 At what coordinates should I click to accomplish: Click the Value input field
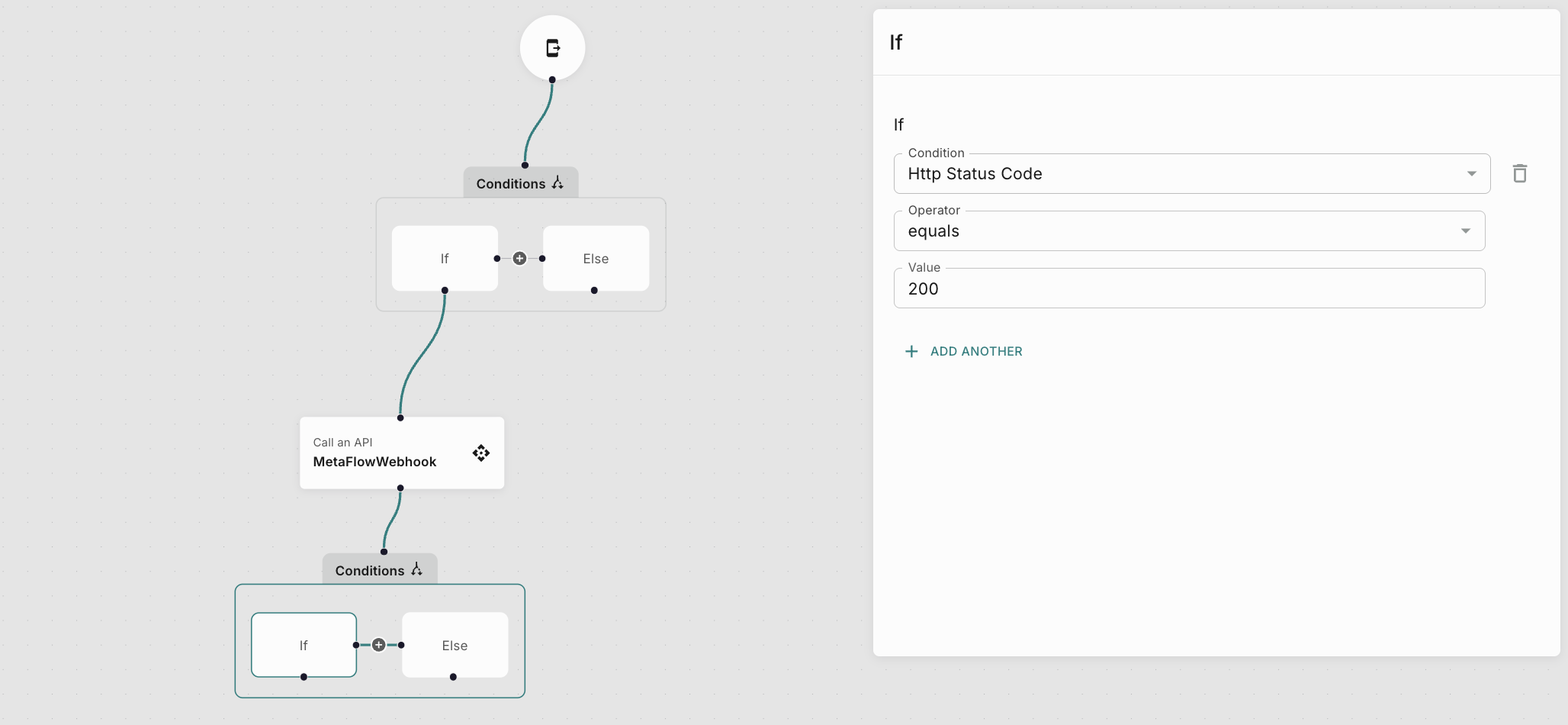point(1188,289)
